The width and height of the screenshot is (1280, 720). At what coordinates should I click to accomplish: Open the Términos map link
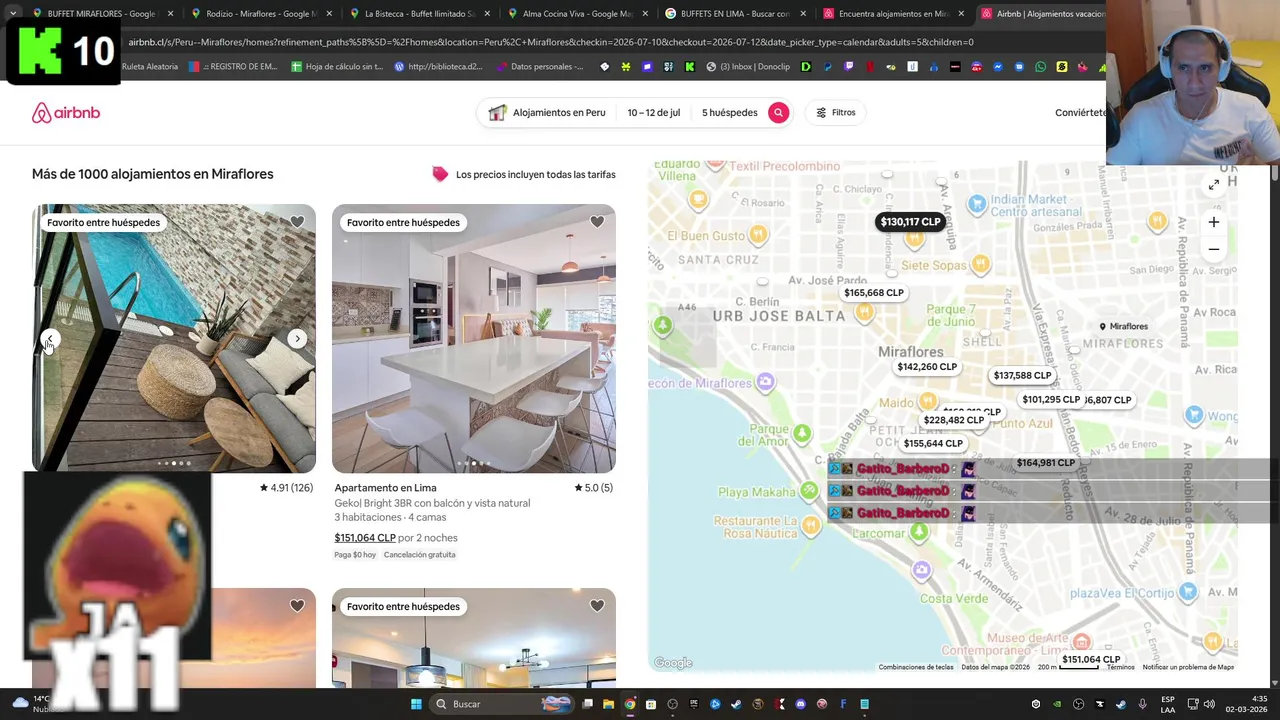(x=1120, y=667)
